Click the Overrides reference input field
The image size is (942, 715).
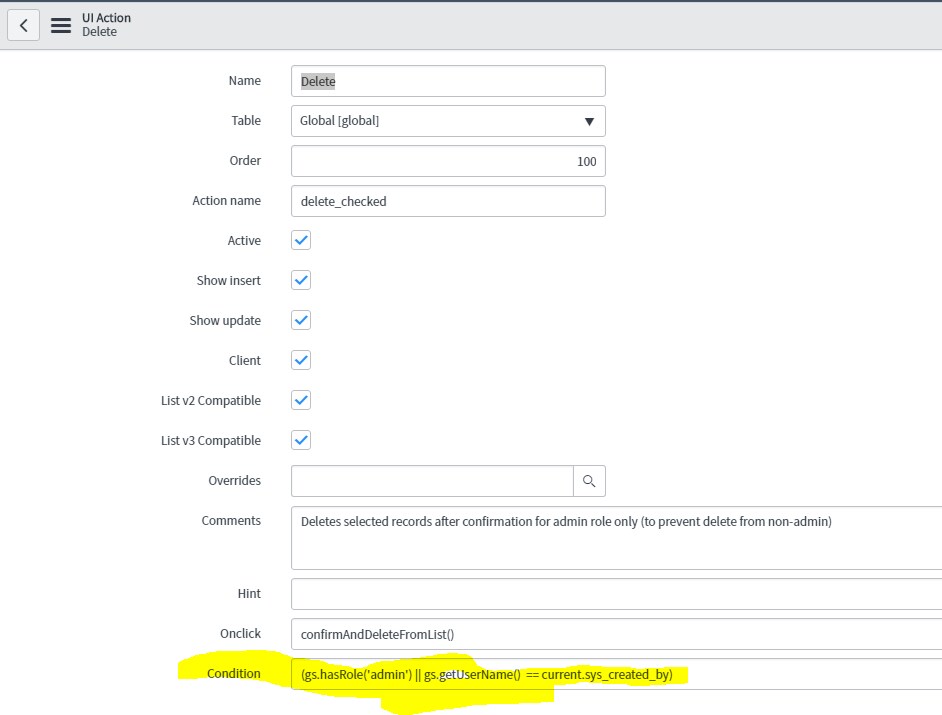click(x=432, y=481)
